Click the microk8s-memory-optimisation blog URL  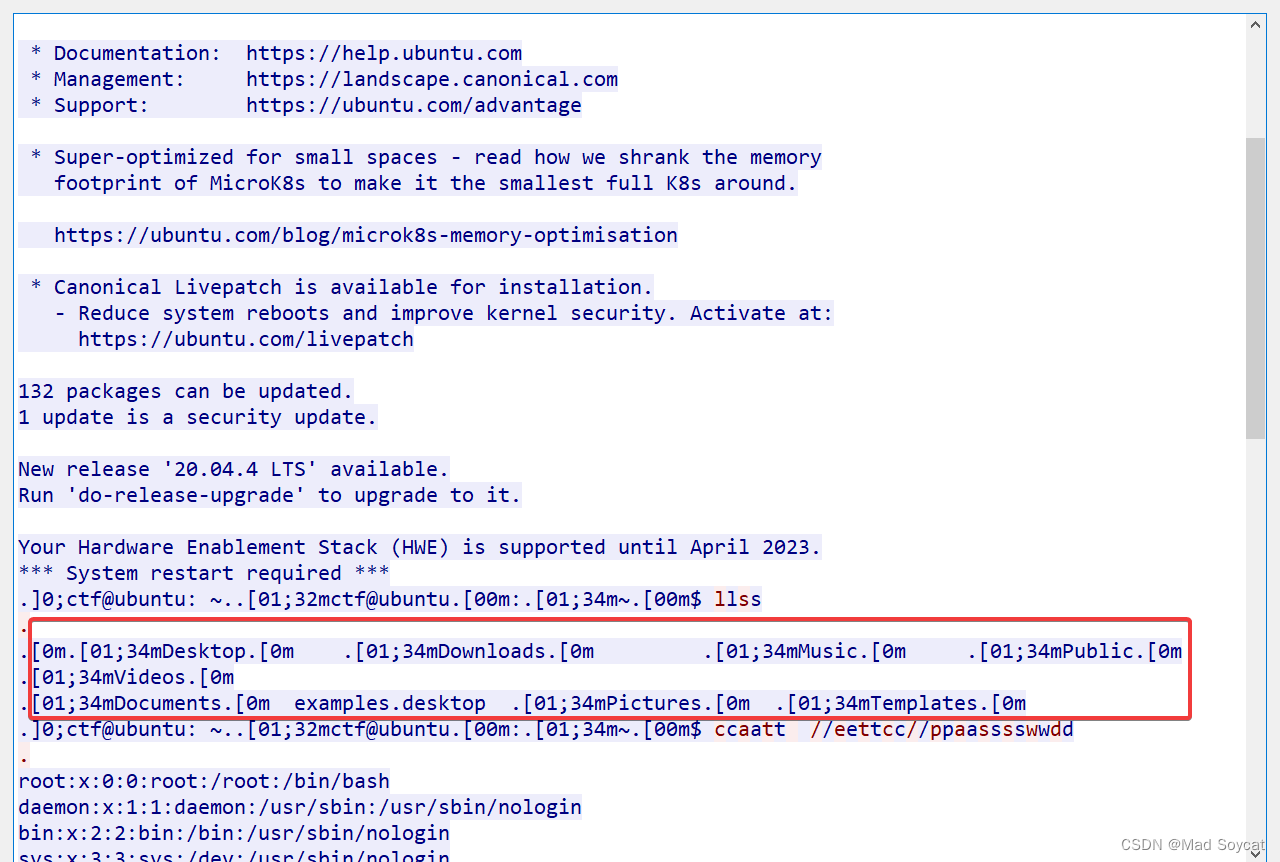pyautogui.click(x=366, y=235)
